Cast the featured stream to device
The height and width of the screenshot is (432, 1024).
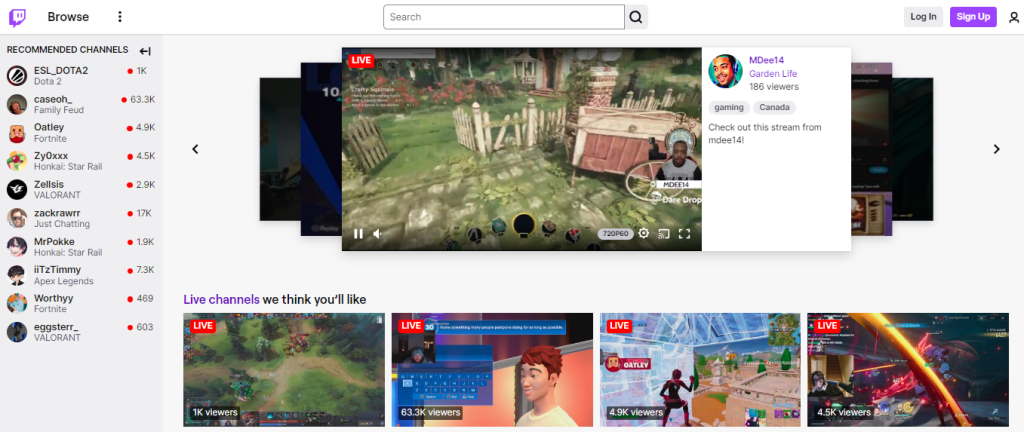(664, 233)
